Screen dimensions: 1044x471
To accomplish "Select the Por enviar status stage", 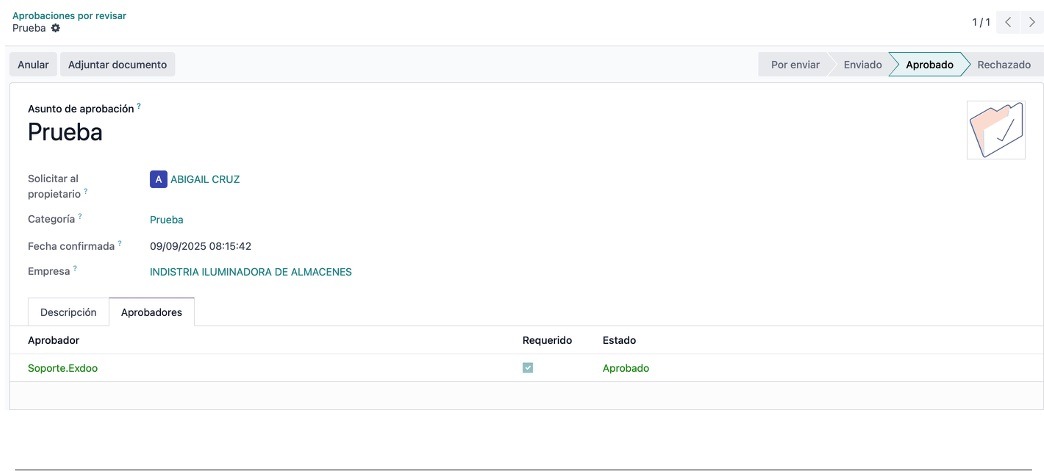I will (795, 65).
